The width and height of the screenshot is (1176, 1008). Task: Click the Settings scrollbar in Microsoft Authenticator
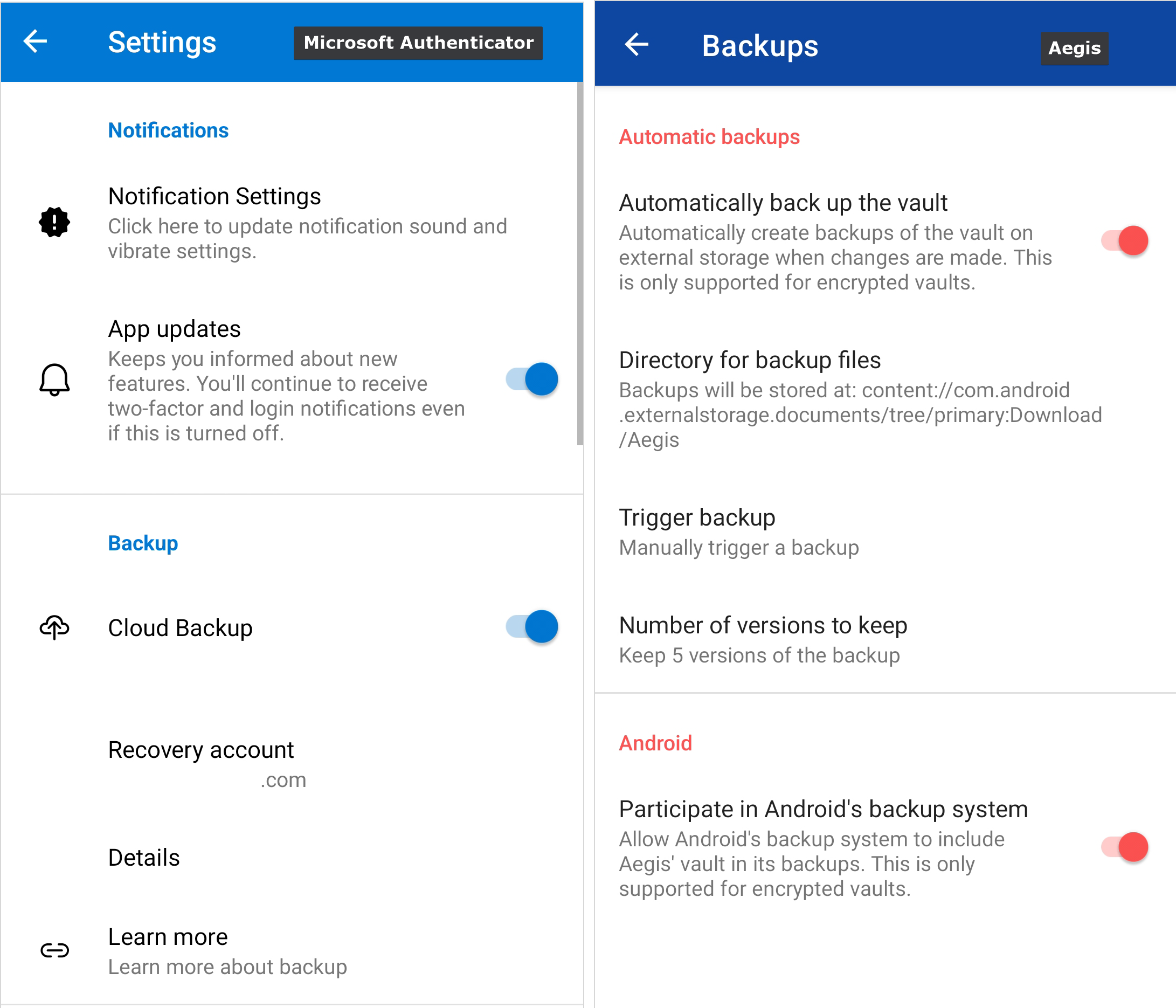(579, 264)
